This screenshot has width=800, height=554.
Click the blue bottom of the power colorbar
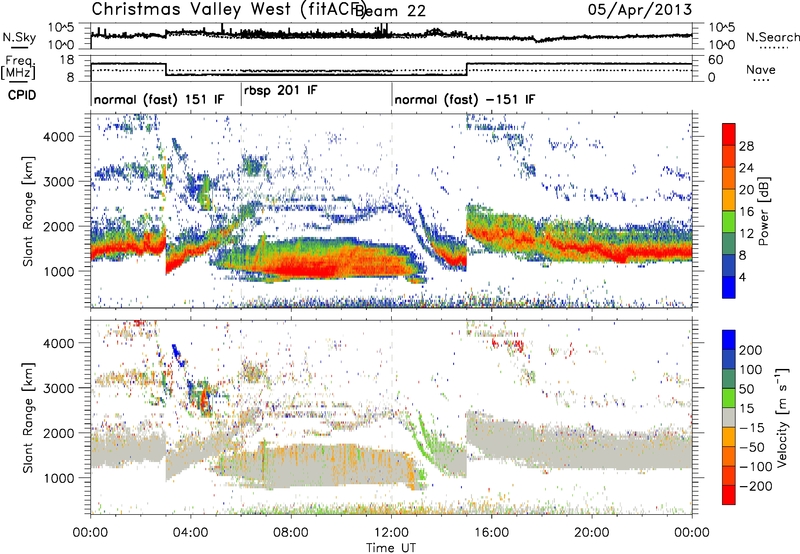(729, 287)
